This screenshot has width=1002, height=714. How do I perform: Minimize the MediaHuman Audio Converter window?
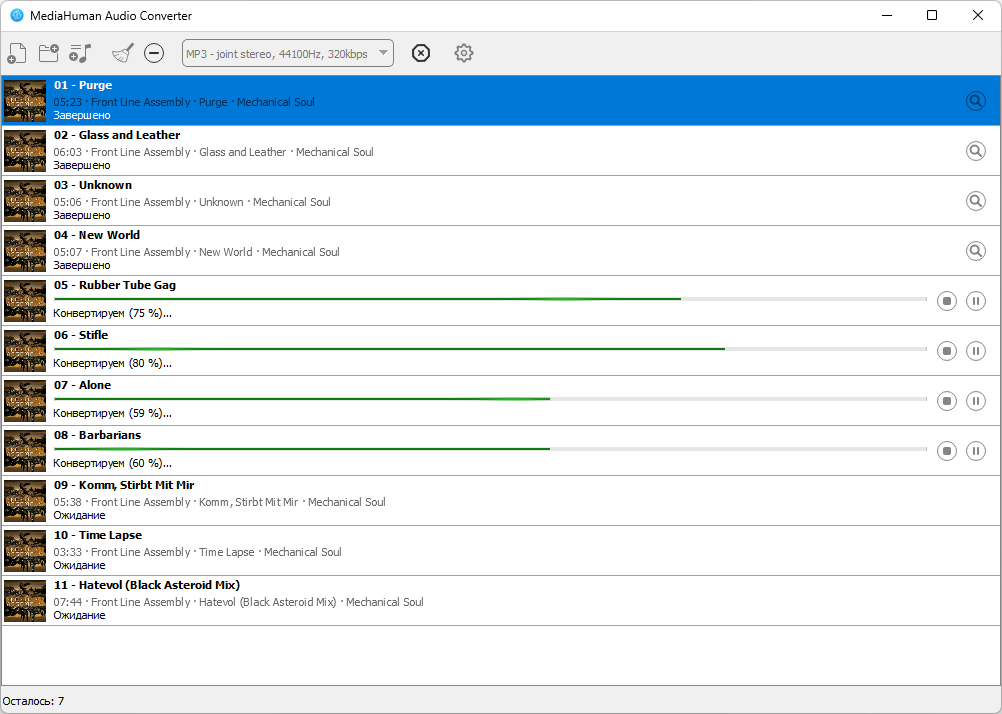[887, 15]
